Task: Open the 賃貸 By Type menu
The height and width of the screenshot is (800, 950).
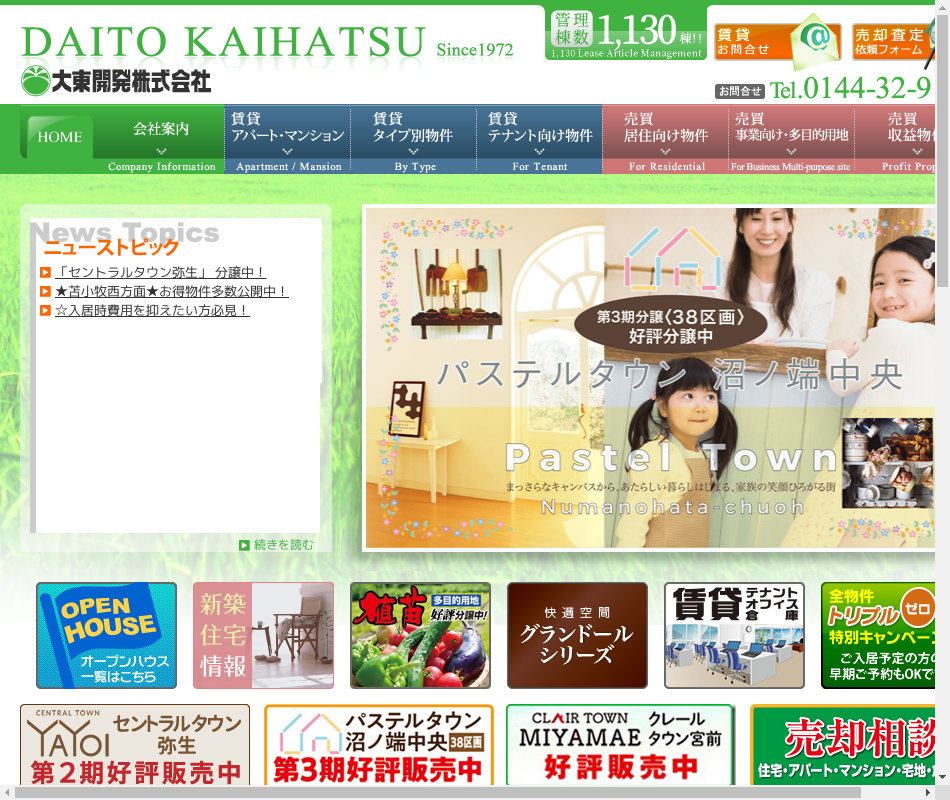Action: click(414, 140)
